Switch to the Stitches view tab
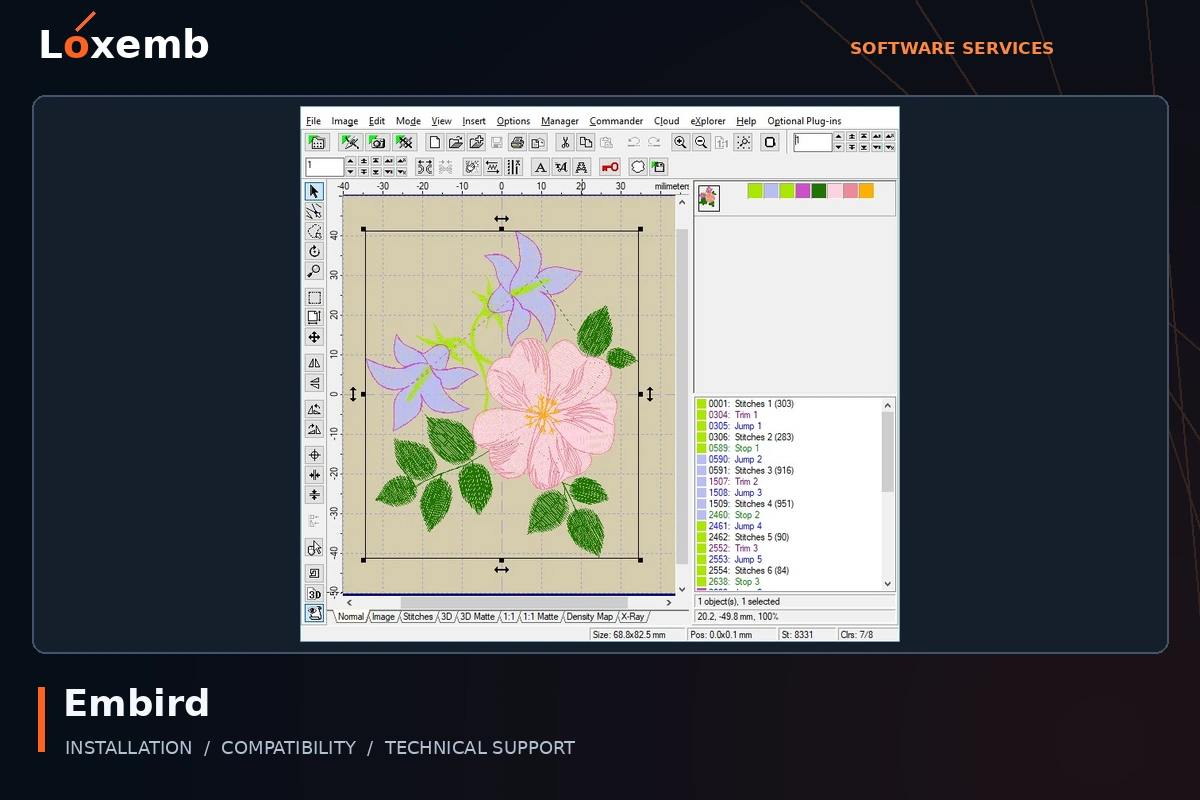 coord(418,617)
